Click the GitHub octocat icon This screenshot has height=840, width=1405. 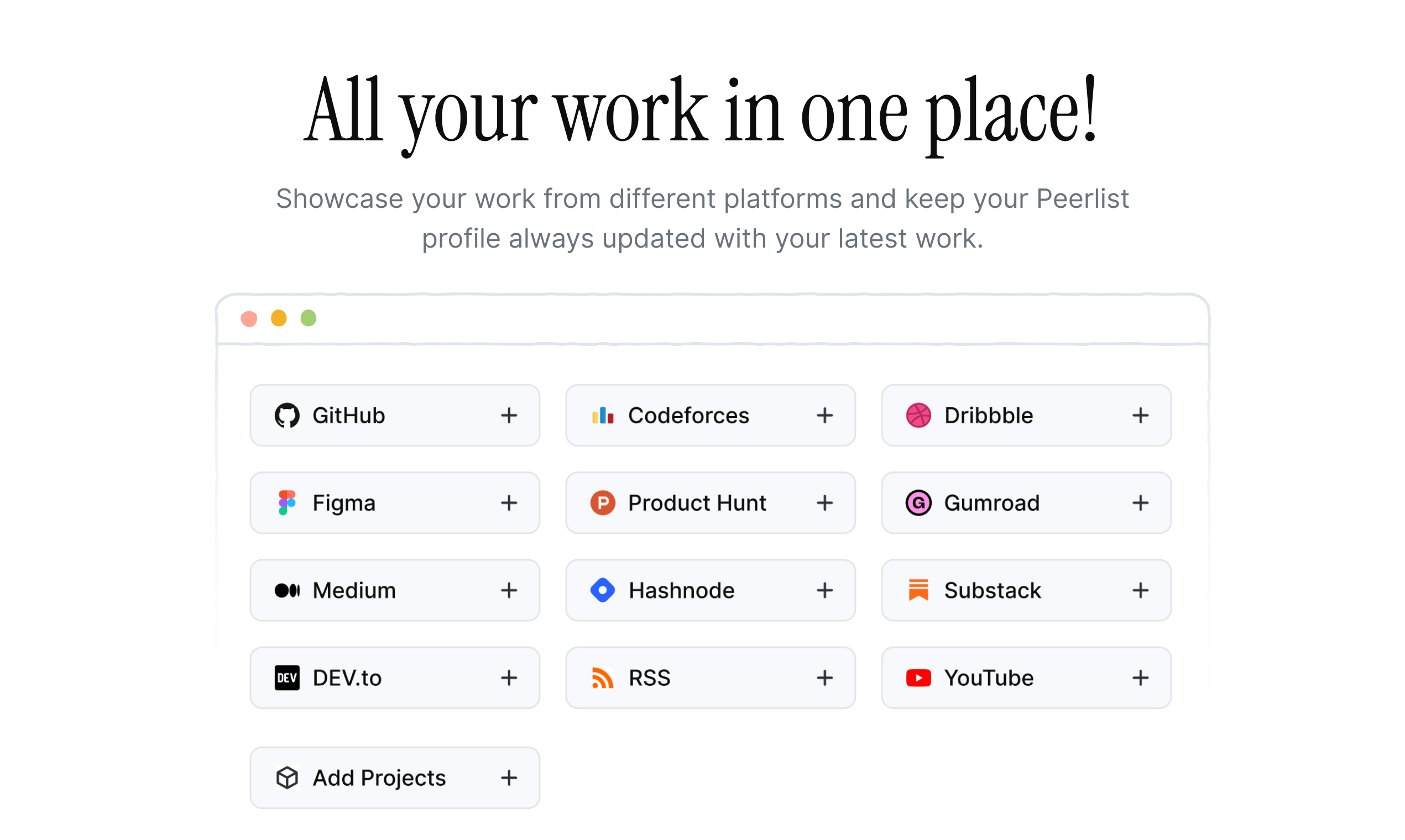coord(287,416)
